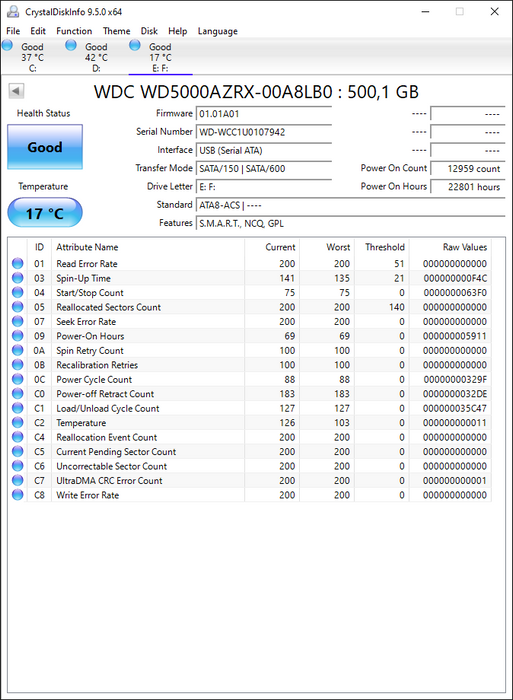Click raw value 000000000F4C
The width and height of the screenshot is (513, 700).
(455, 278)
